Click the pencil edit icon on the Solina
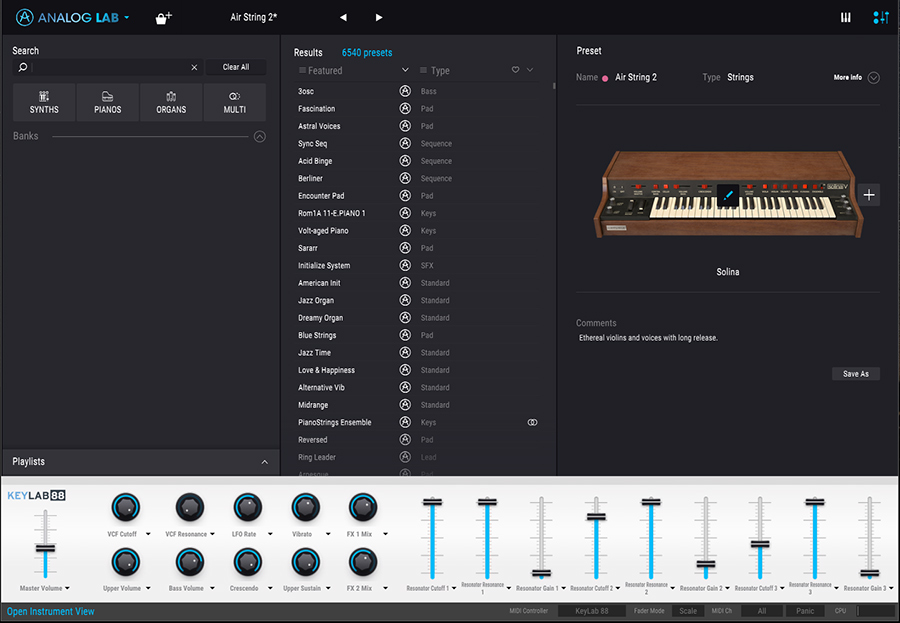900x623 pixels. (728, 195)
